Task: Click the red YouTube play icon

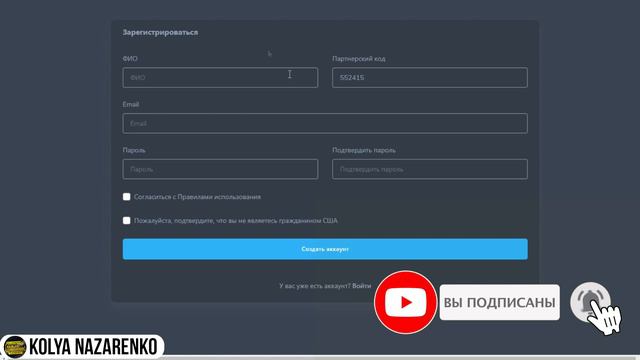Action: pyautogui.click(x=405, y=302)
